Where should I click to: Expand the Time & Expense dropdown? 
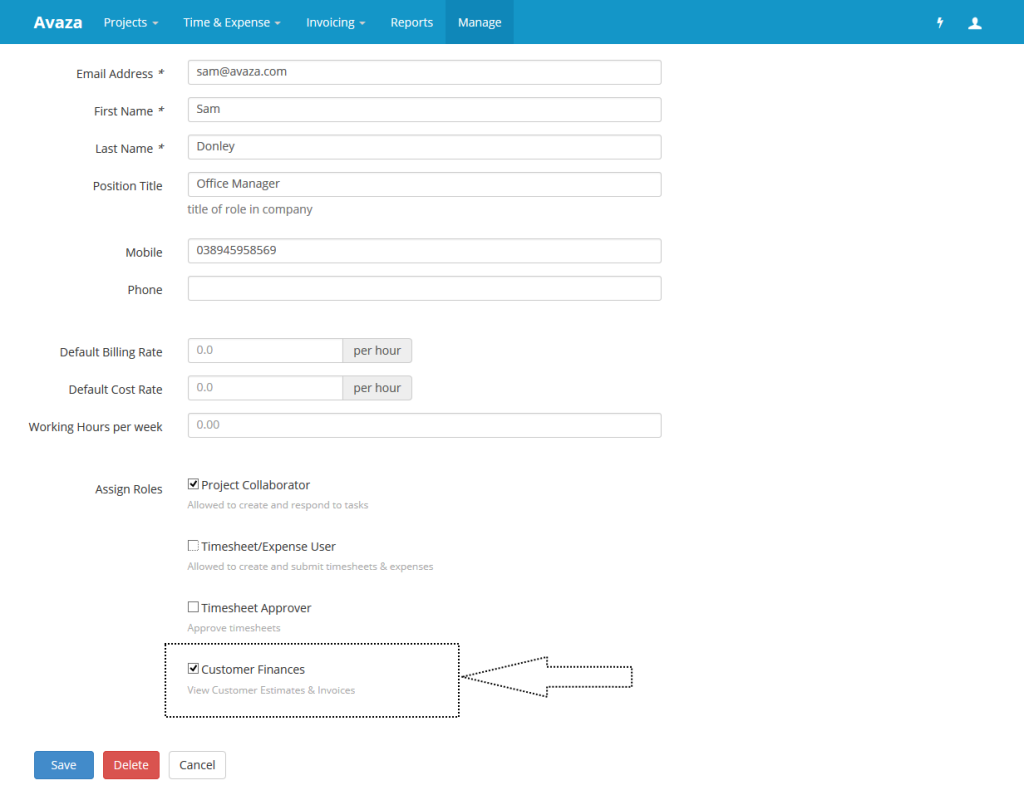point(231,22)
